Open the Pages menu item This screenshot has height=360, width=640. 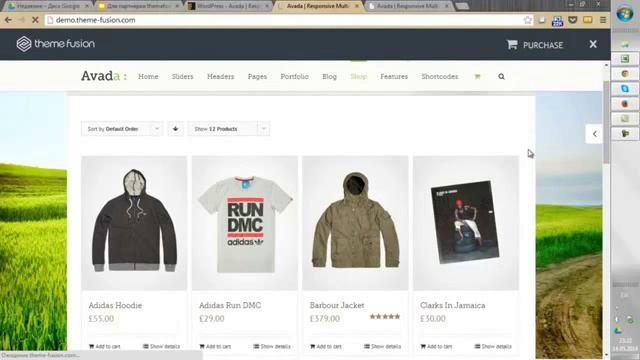click(257, 76)
